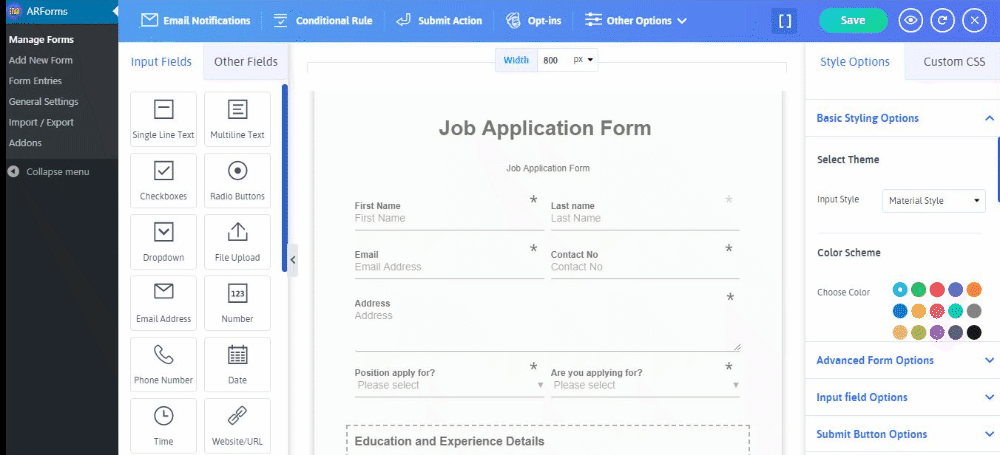Add a Phone Number field
This screenshot has width=1000, height=455.
[163, 364]
